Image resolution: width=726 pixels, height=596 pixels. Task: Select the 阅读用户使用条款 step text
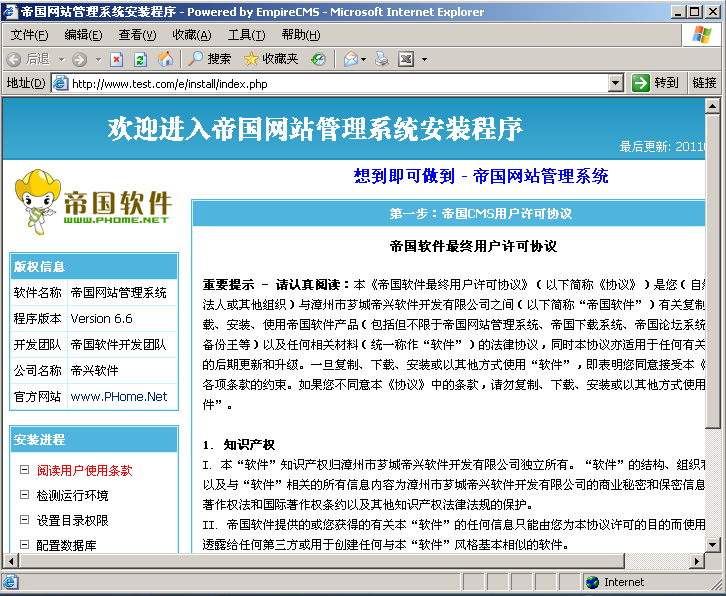(x=85, y=471)
